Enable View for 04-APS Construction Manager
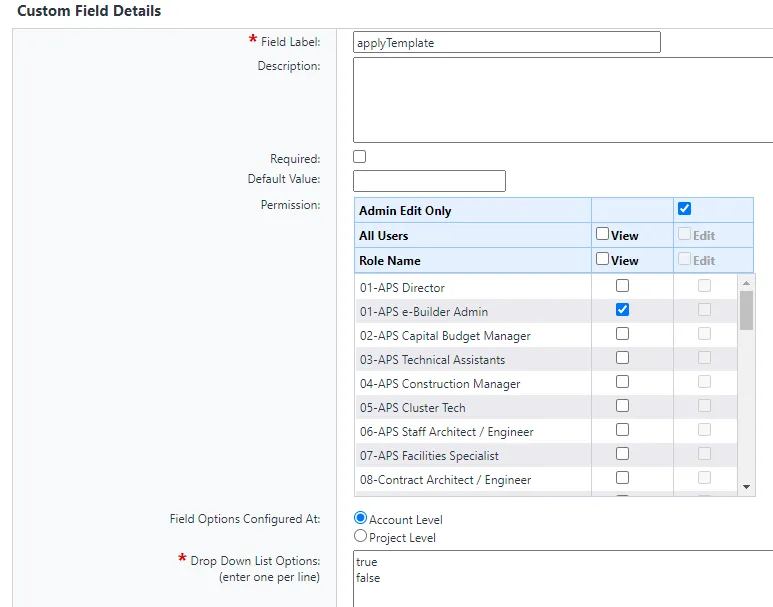The image size is (773, 607). coord(622,382)
